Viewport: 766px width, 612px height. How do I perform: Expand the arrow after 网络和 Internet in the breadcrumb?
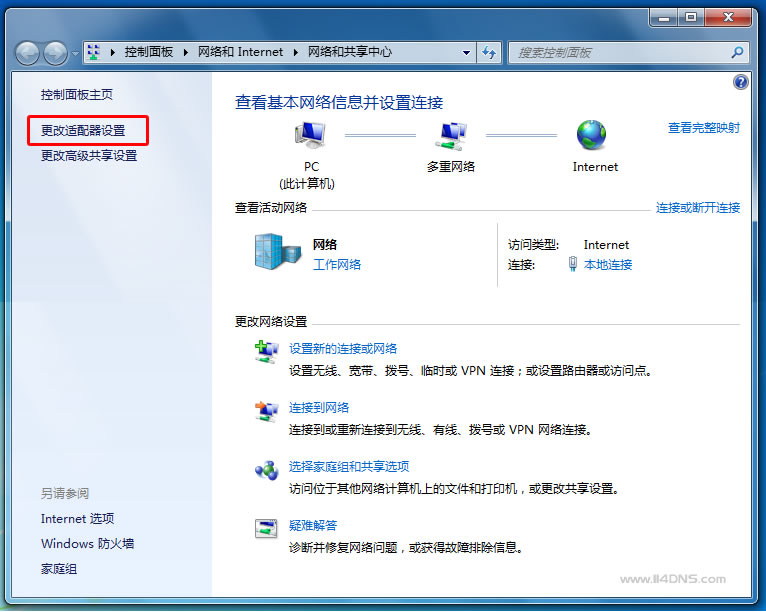[x=296, y=52]
